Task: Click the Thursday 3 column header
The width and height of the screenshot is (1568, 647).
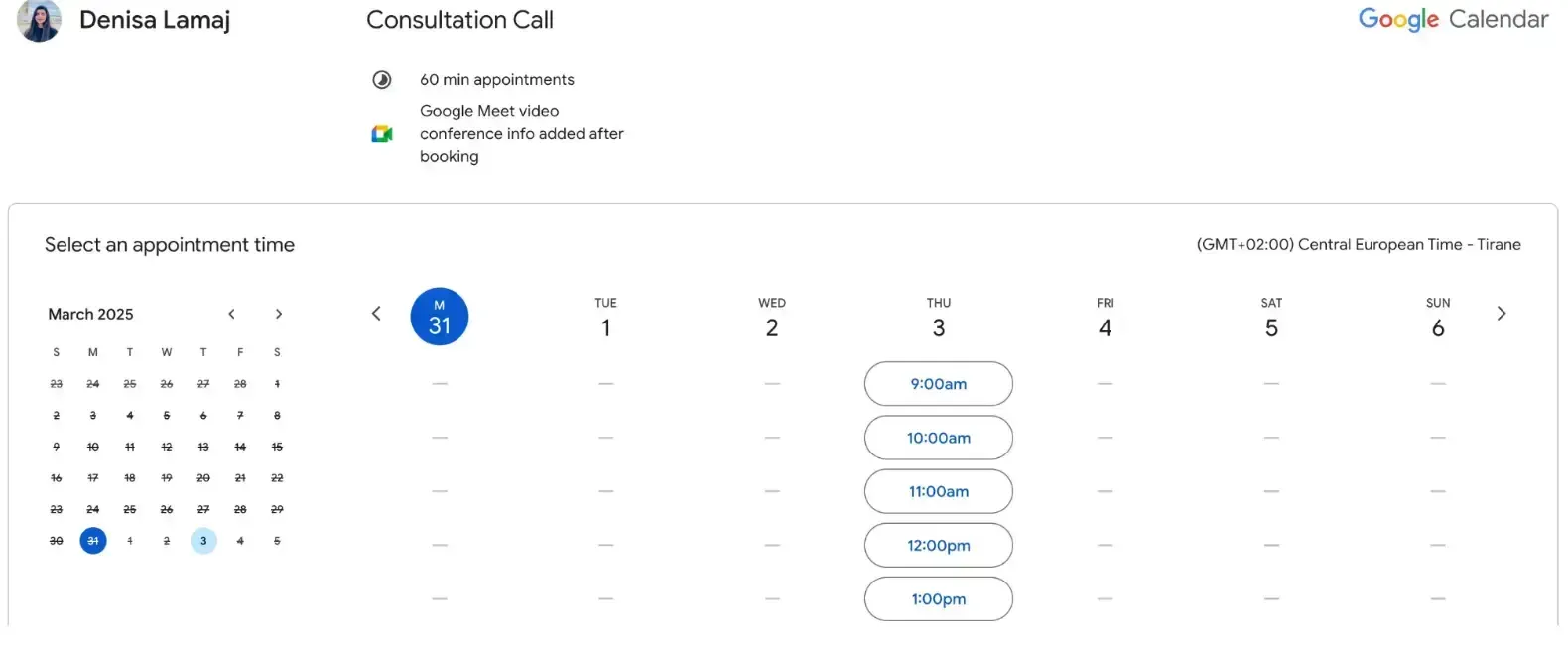Action: 938,316
